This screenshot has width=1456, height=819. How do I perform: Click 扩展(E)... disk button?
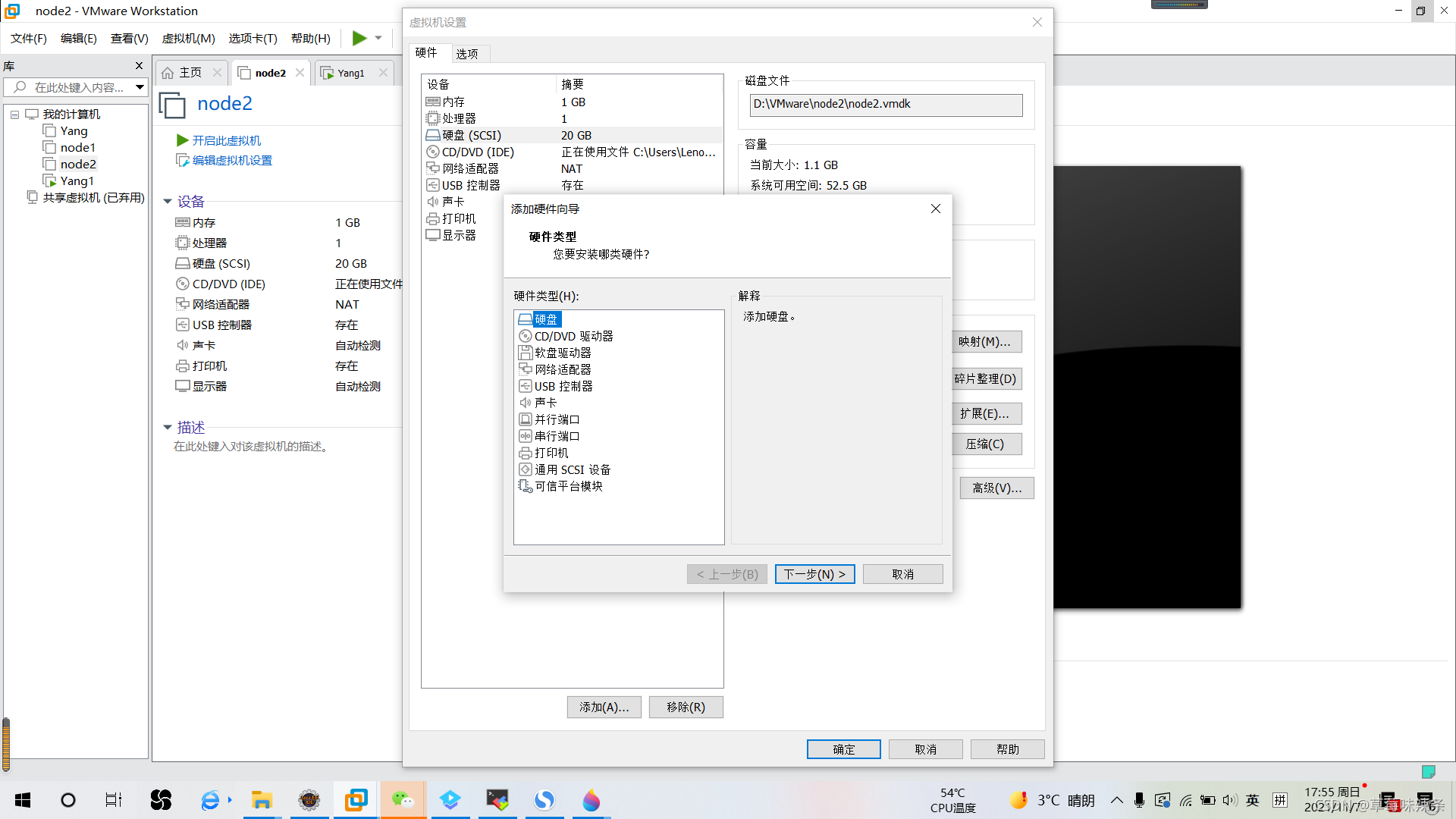point(987,413)
